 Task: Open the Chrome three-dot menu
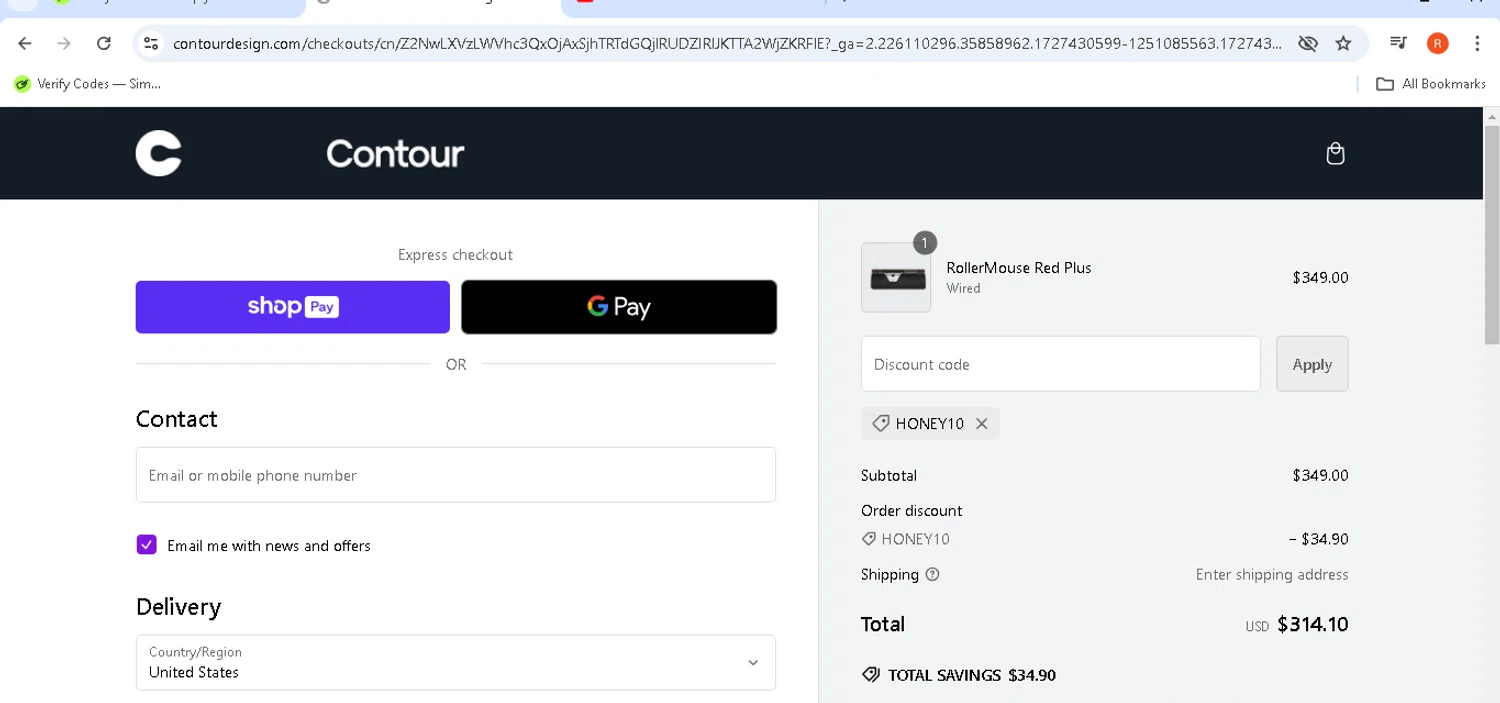point(1477,43)
